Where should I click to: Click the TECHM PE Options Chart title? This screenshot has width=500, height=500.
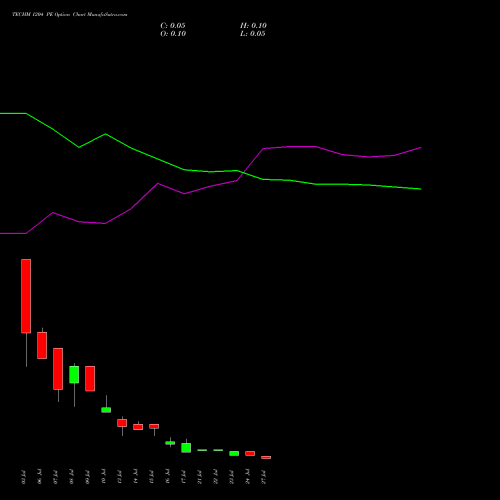pos(70,15)
